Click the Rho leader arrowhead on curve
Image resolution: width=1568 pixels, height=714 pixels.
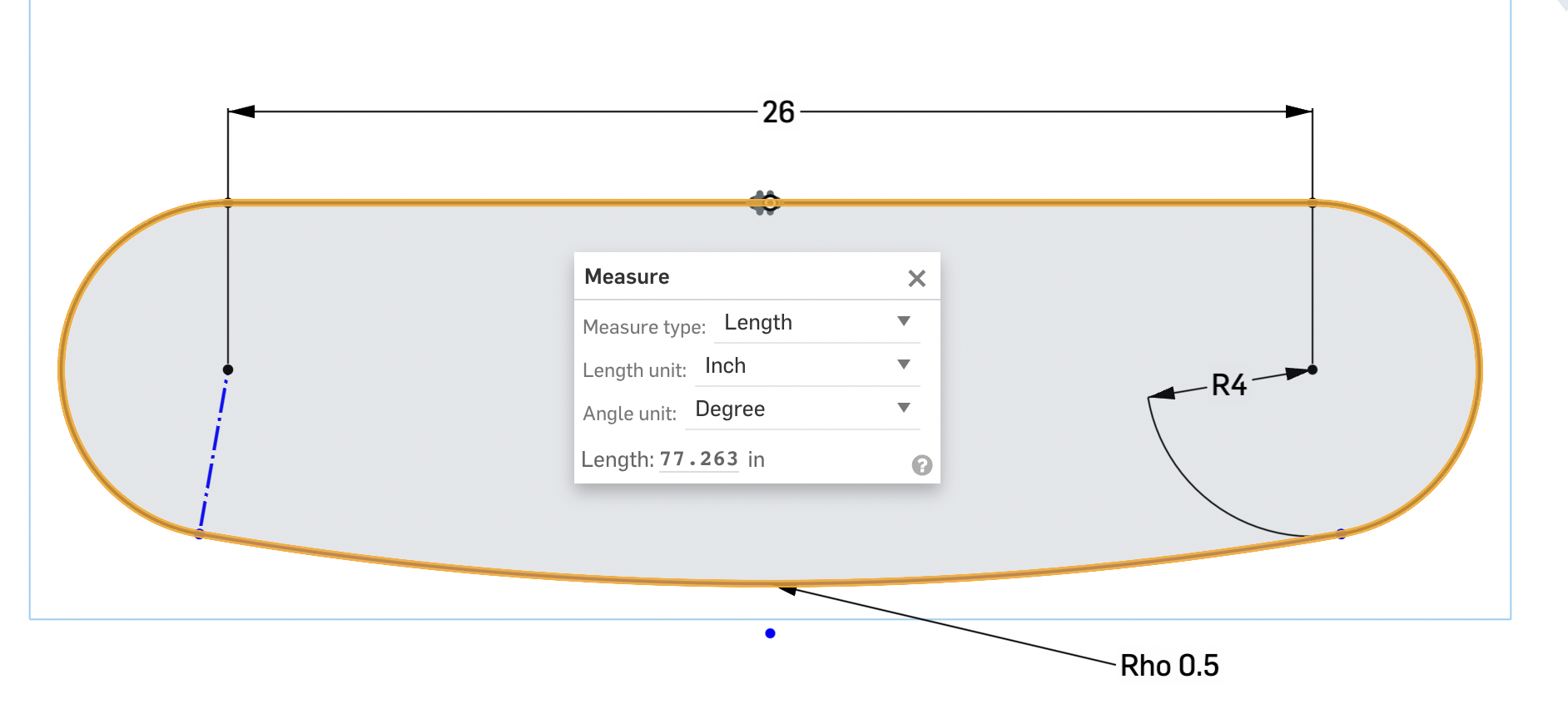pyautogui.click(x=788, y=590)
